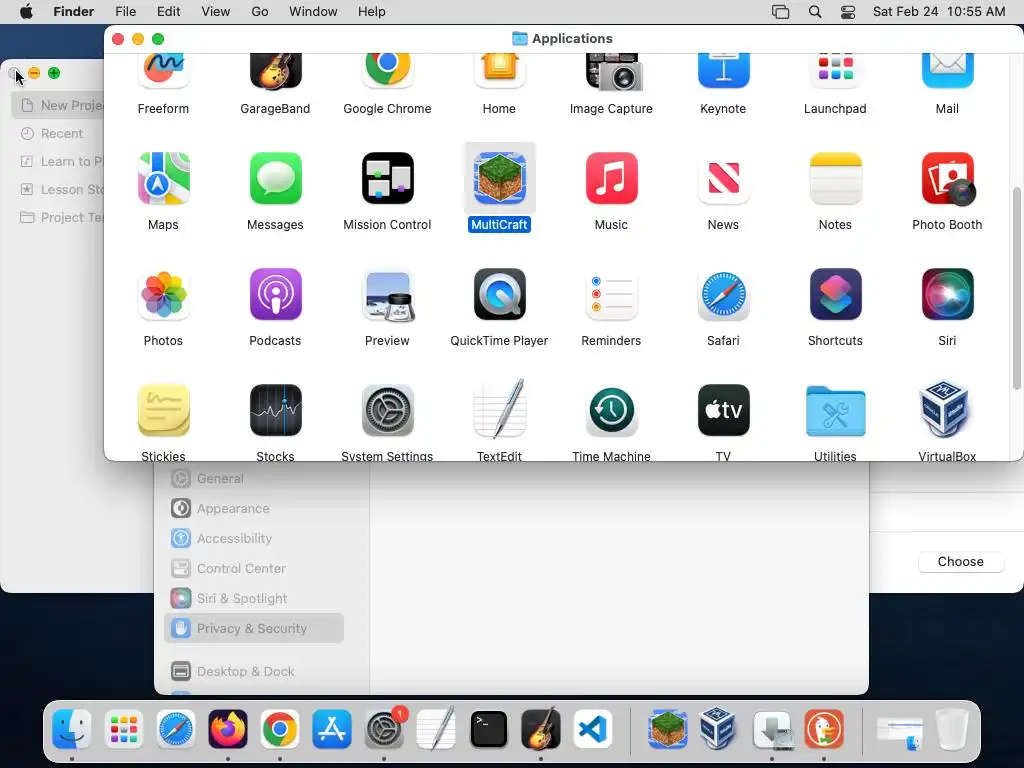Open the Window menu
Screen dimensions: 1024x768
(x=313, y=12)
